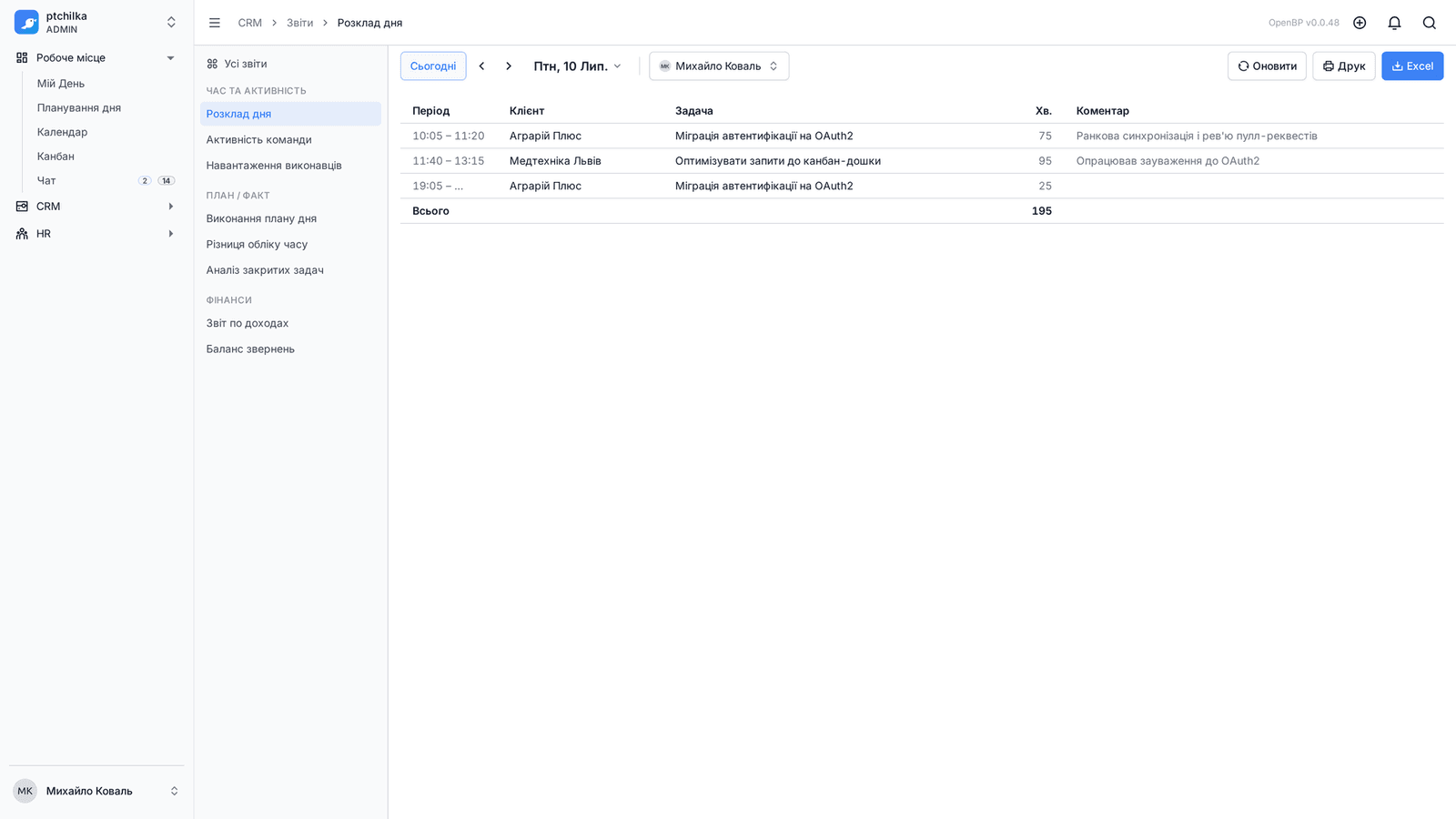Screen dimensions: 1456x819
Task: Click the plus circle add icon
Action: coord(1360,23)
